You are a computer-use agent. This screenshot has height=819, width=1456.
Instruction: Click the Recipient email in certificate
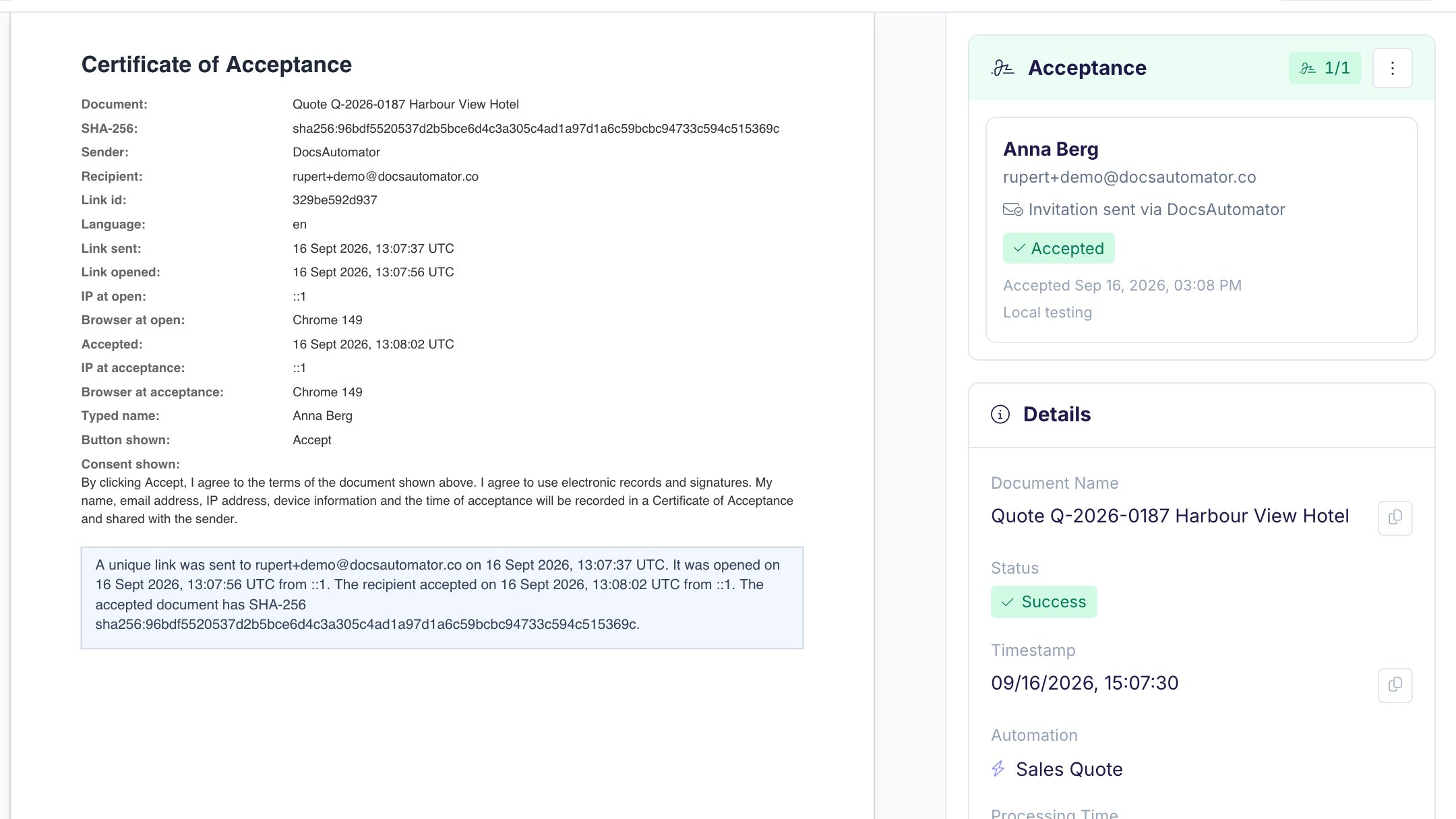point(385,177)
